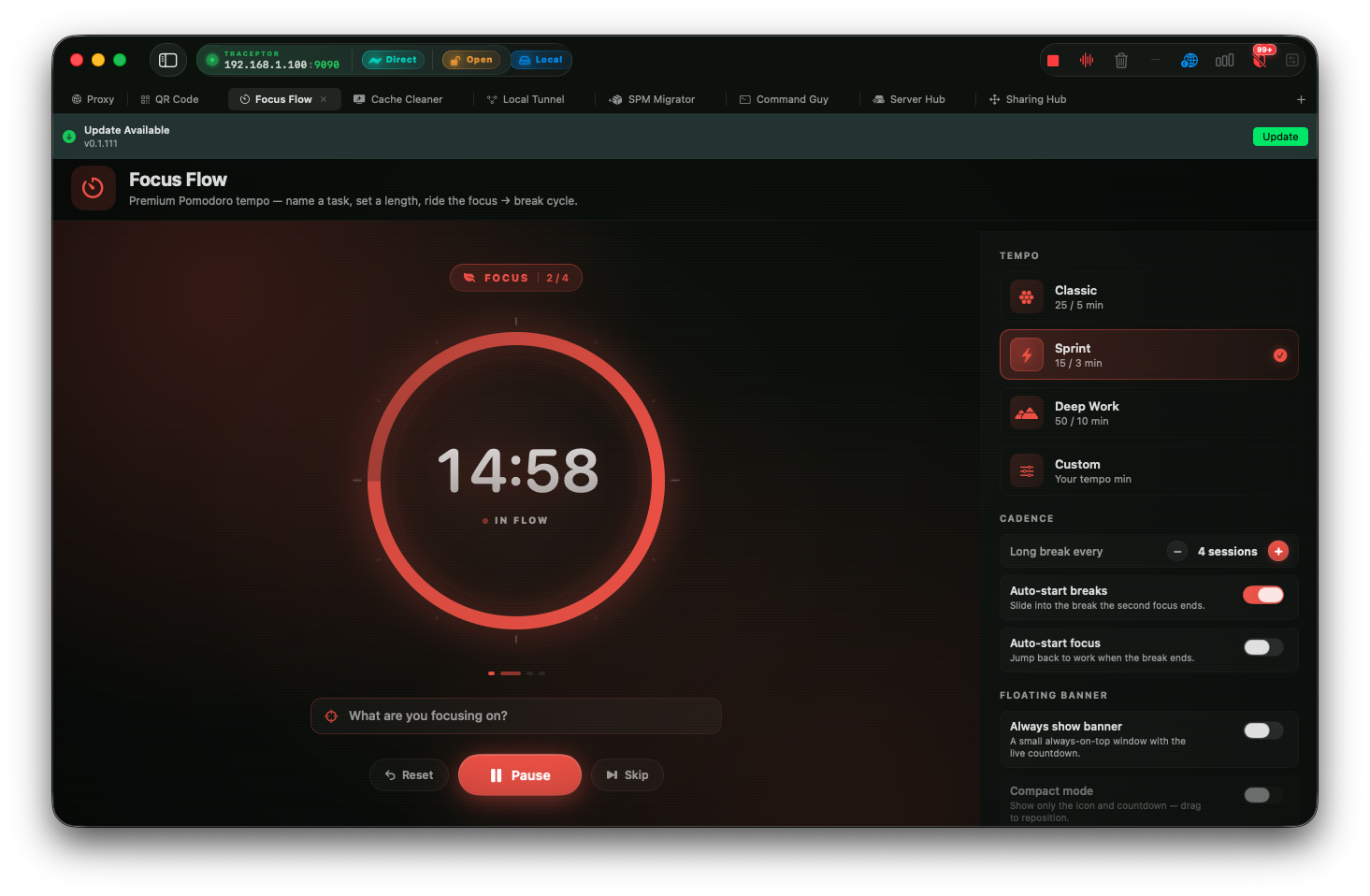Toggle the Local mode pill
This screenshot has width=1370, height=896.
(x=541, y=60)
